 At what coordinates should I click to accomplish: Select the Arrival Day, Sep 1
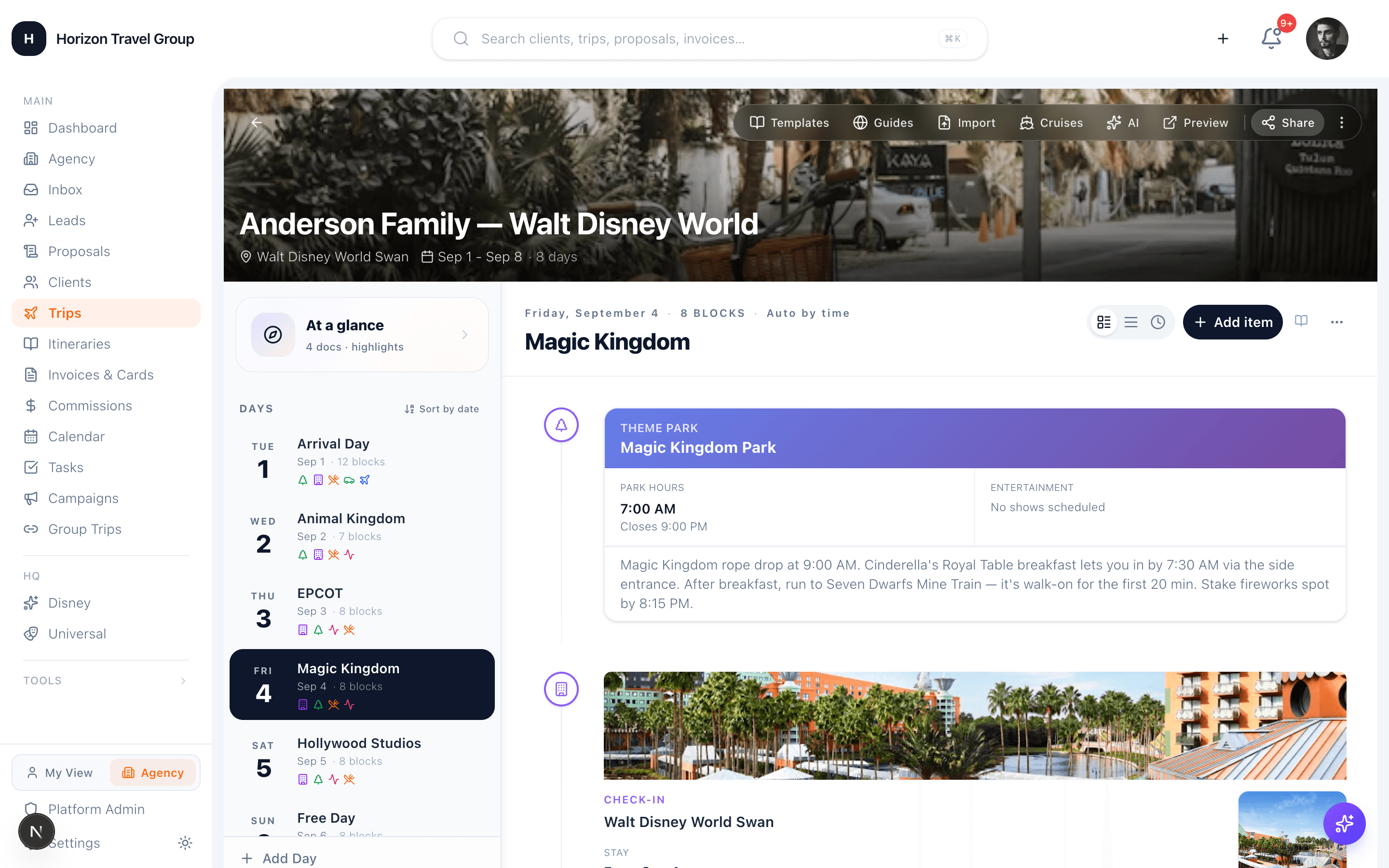click(362, 461)
